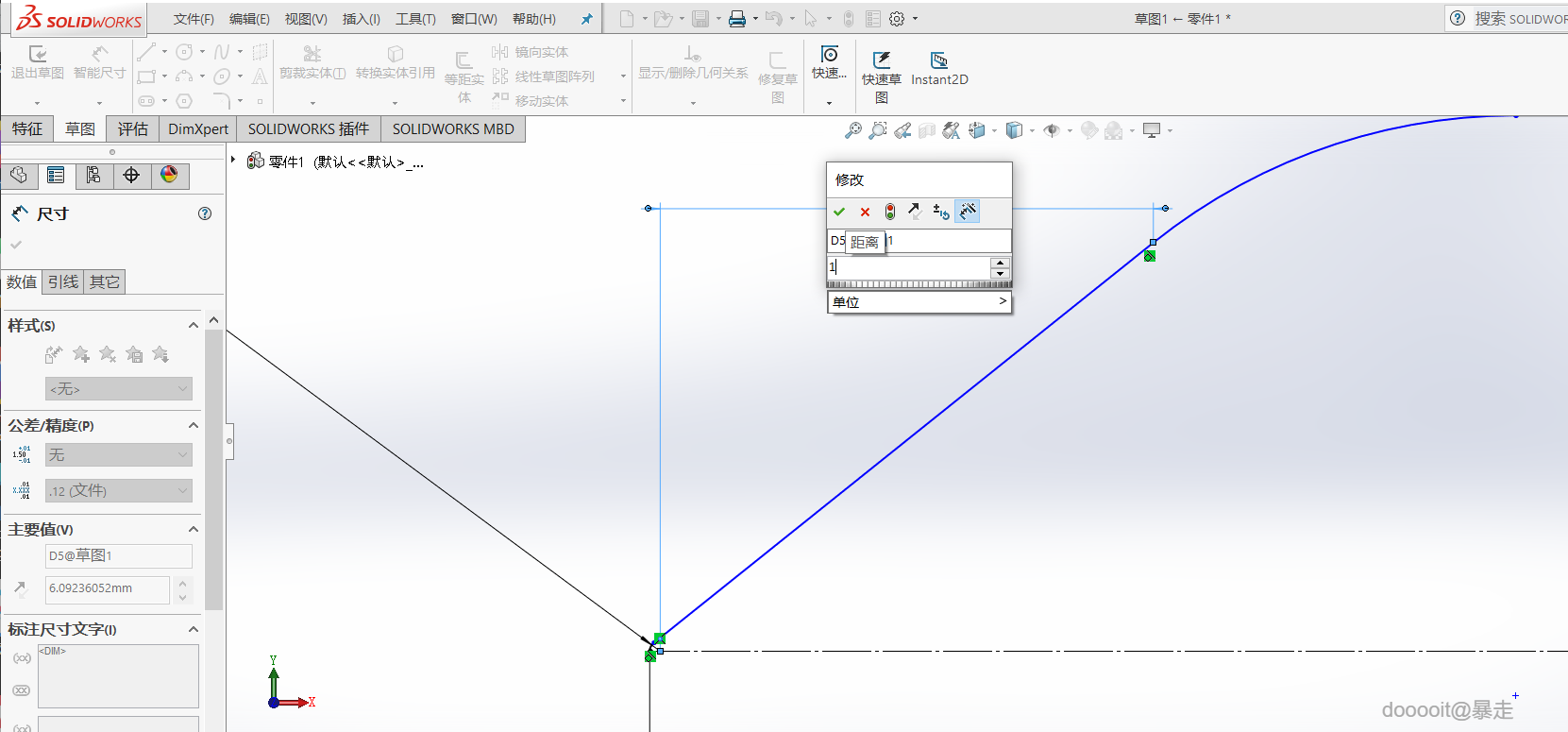Cancel the Modify dialog with the red X

(865, 212)
